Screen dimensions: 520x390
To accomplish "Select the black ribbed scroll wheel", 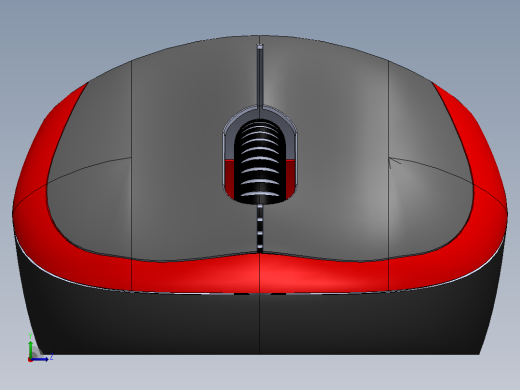I will (260, 162).
